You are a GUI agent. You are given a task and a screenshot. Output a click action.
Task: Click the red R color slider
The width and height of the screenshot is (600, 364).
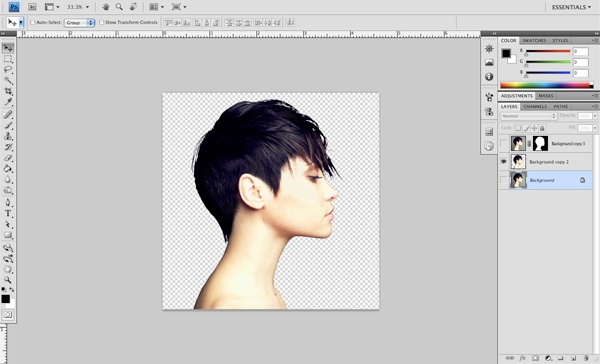(548, 51)
